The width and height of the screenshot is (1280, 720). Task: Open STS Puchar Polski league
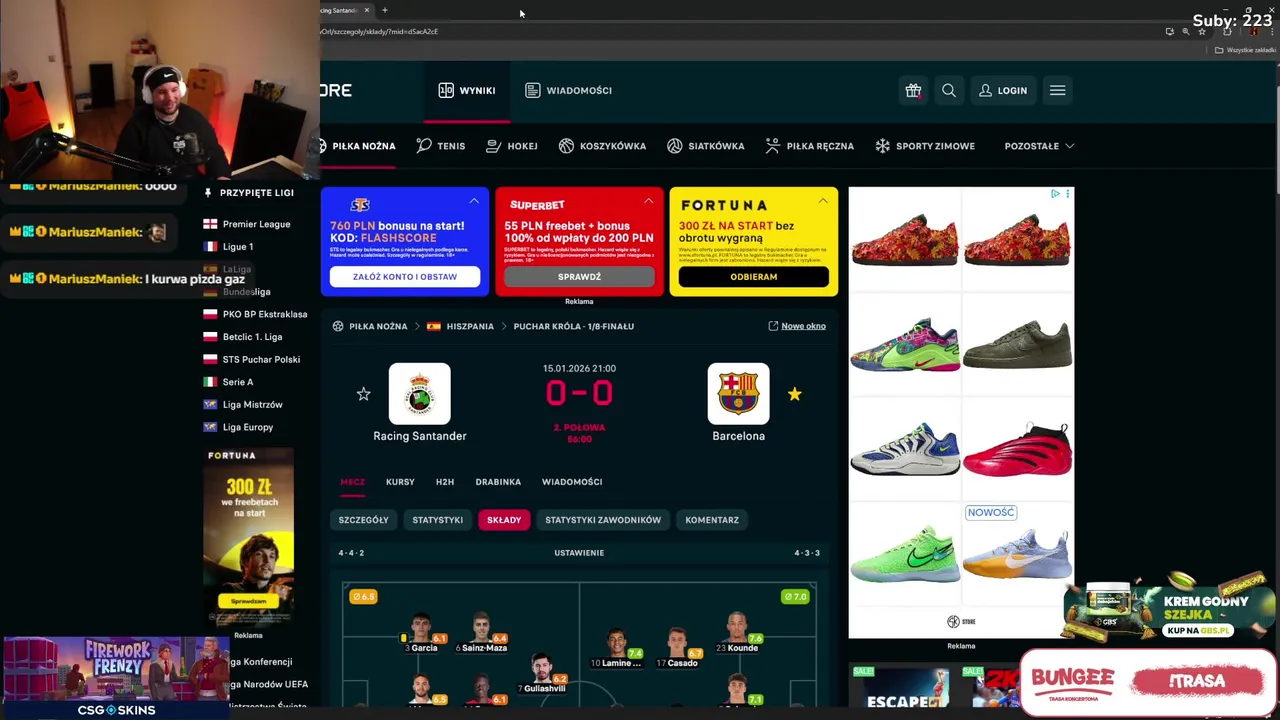pos(261,359)
